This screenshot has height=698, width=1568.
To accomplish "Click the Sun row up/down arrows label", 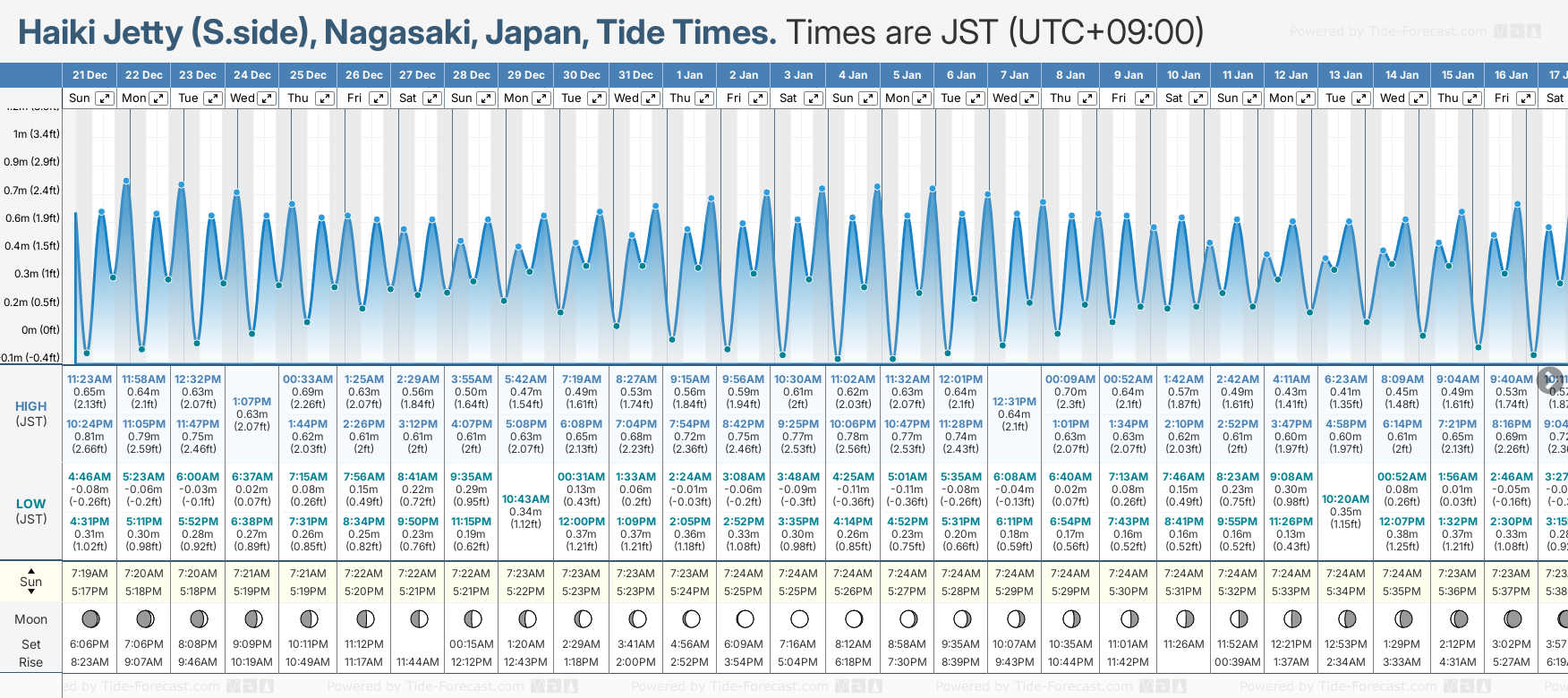I will (x=31, y=581).
